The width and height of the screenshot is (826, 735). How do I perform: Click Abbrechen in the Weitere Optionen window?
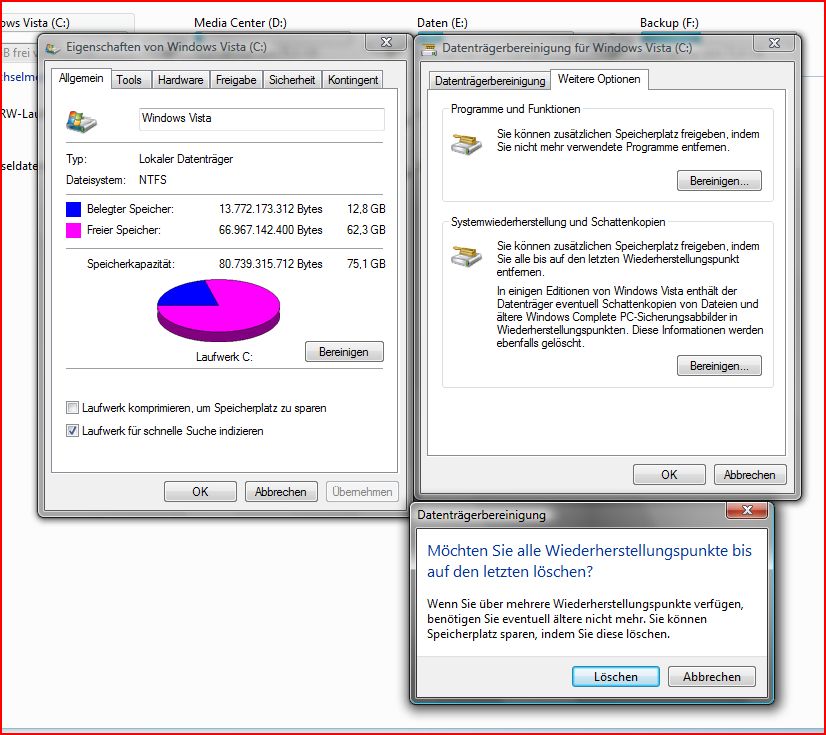[x=750, y=475]
